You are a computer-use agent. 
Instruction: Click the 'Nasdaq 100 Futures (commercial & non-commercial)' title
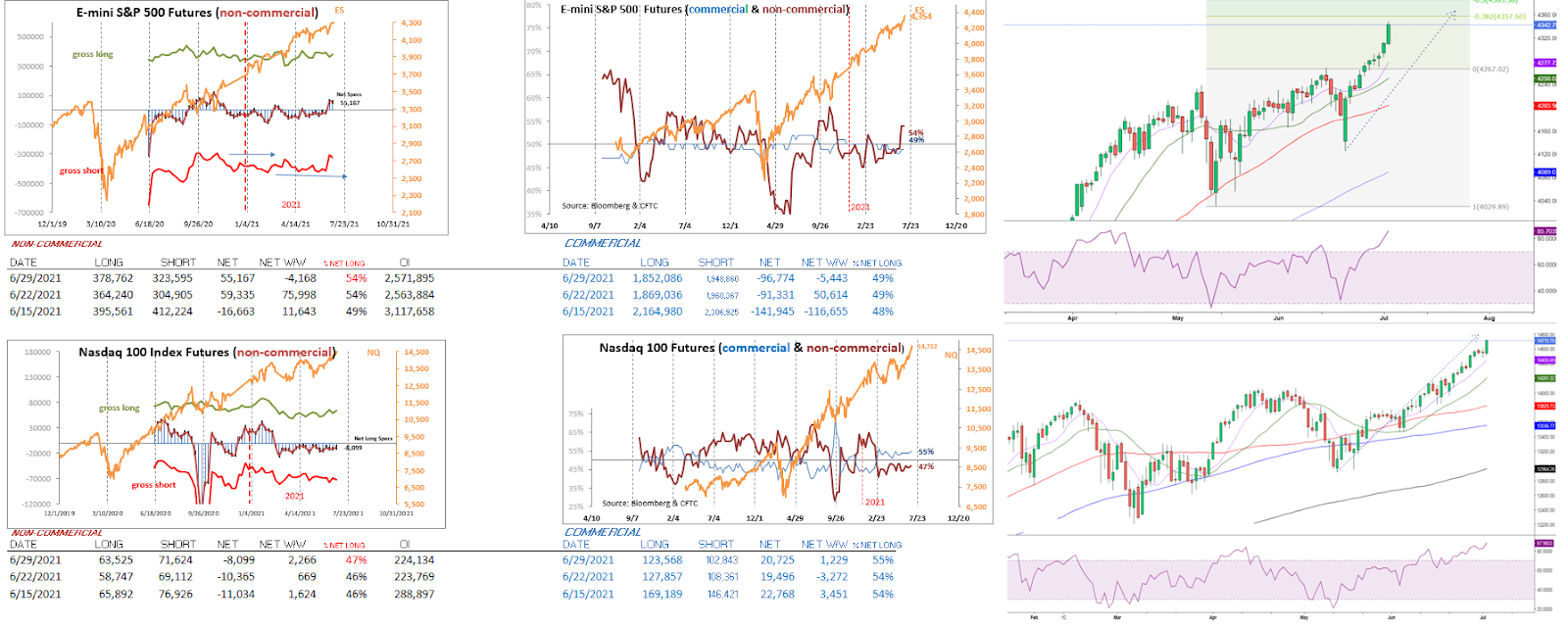(x=752, y=348)
